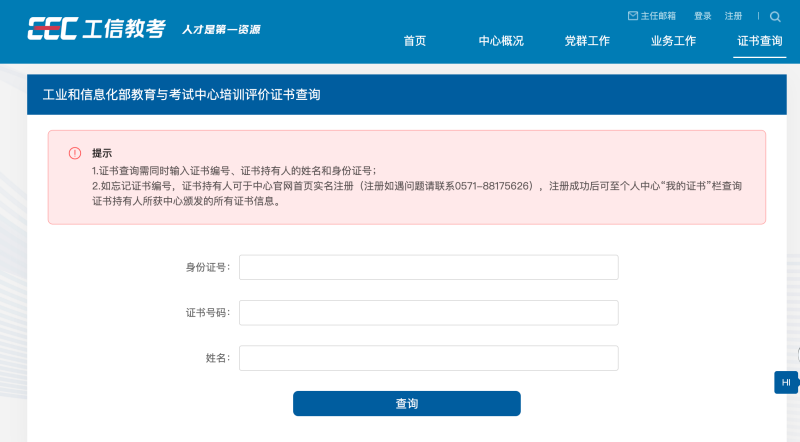Click the 主任邮箱 text label
Screen dimensions: 800x442
pos(658,16)
